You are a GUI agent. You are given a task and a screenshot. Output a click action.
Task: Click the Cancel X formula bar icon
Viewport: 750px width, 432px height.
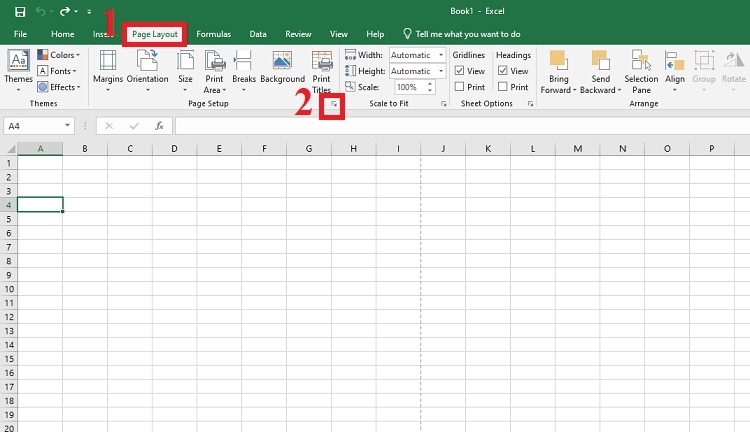[109, 126]
